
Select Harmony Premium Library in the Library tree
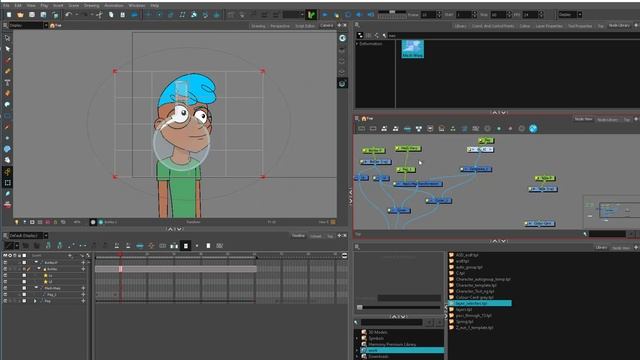tap(392, 344)
